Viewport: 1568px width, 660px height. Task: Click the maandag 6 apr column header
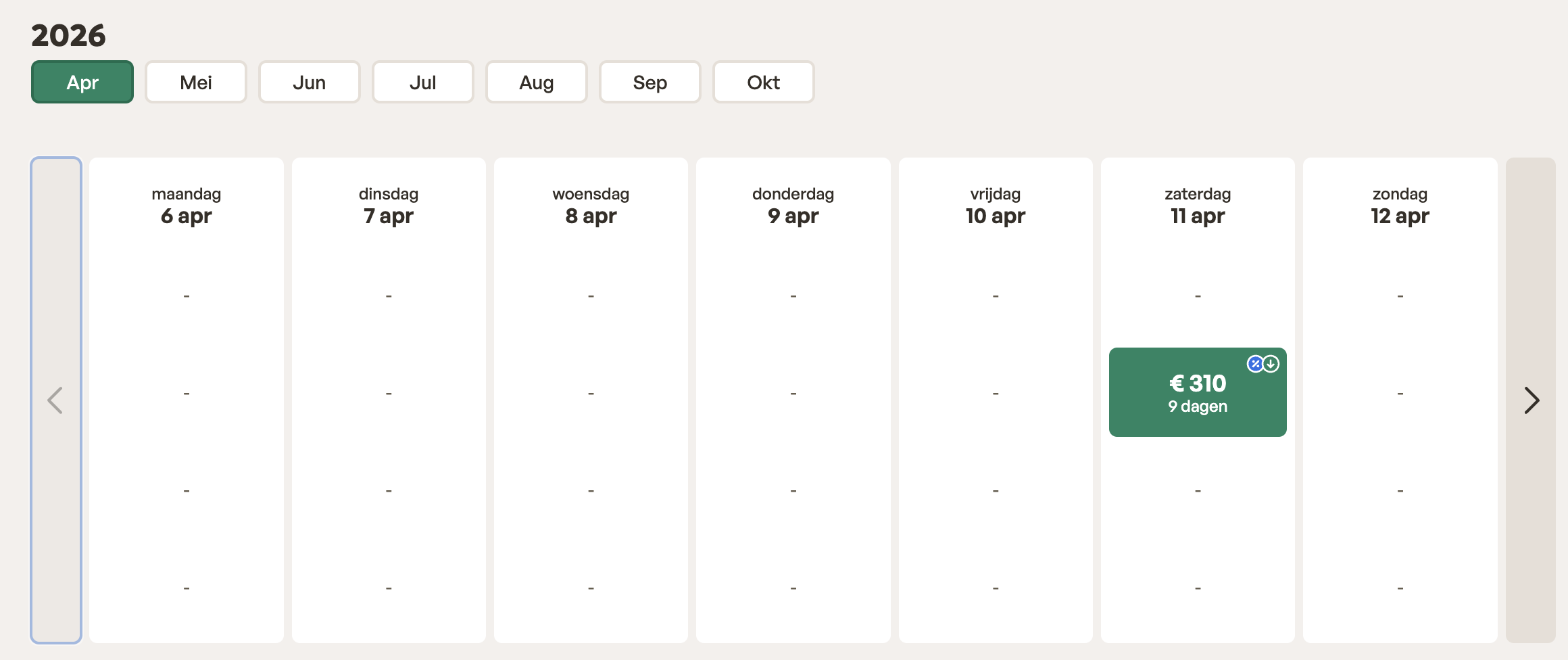[187, 206]
